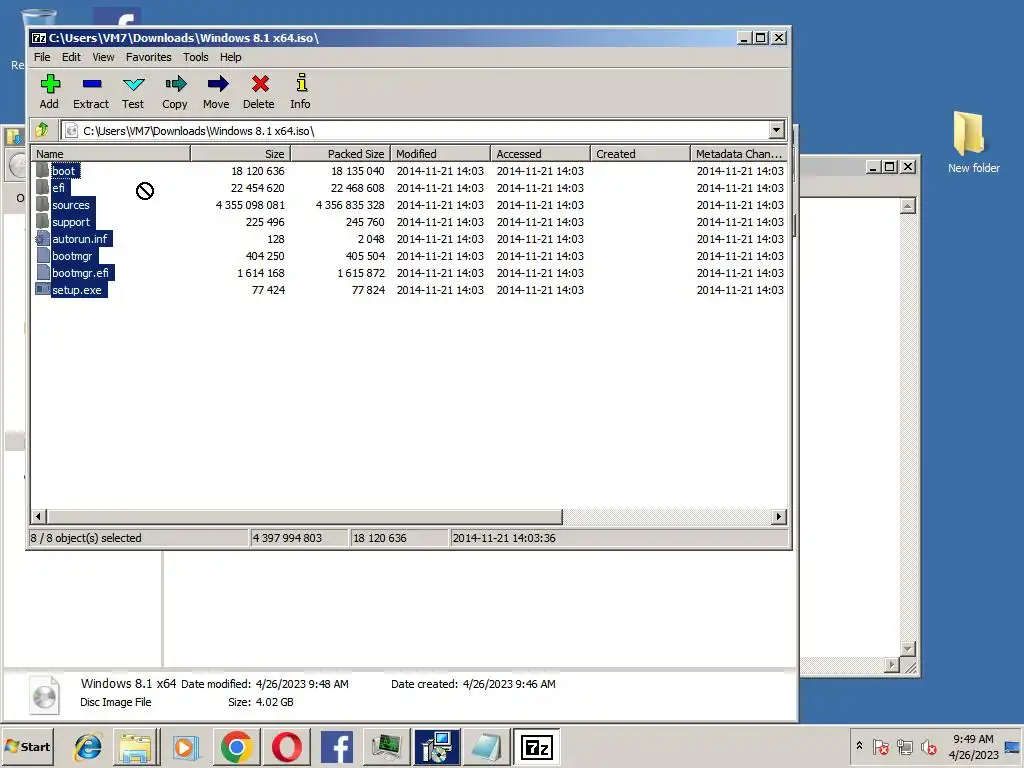Select the setup.exe file icon
1024x768 pixels.
tap(42, 289)
